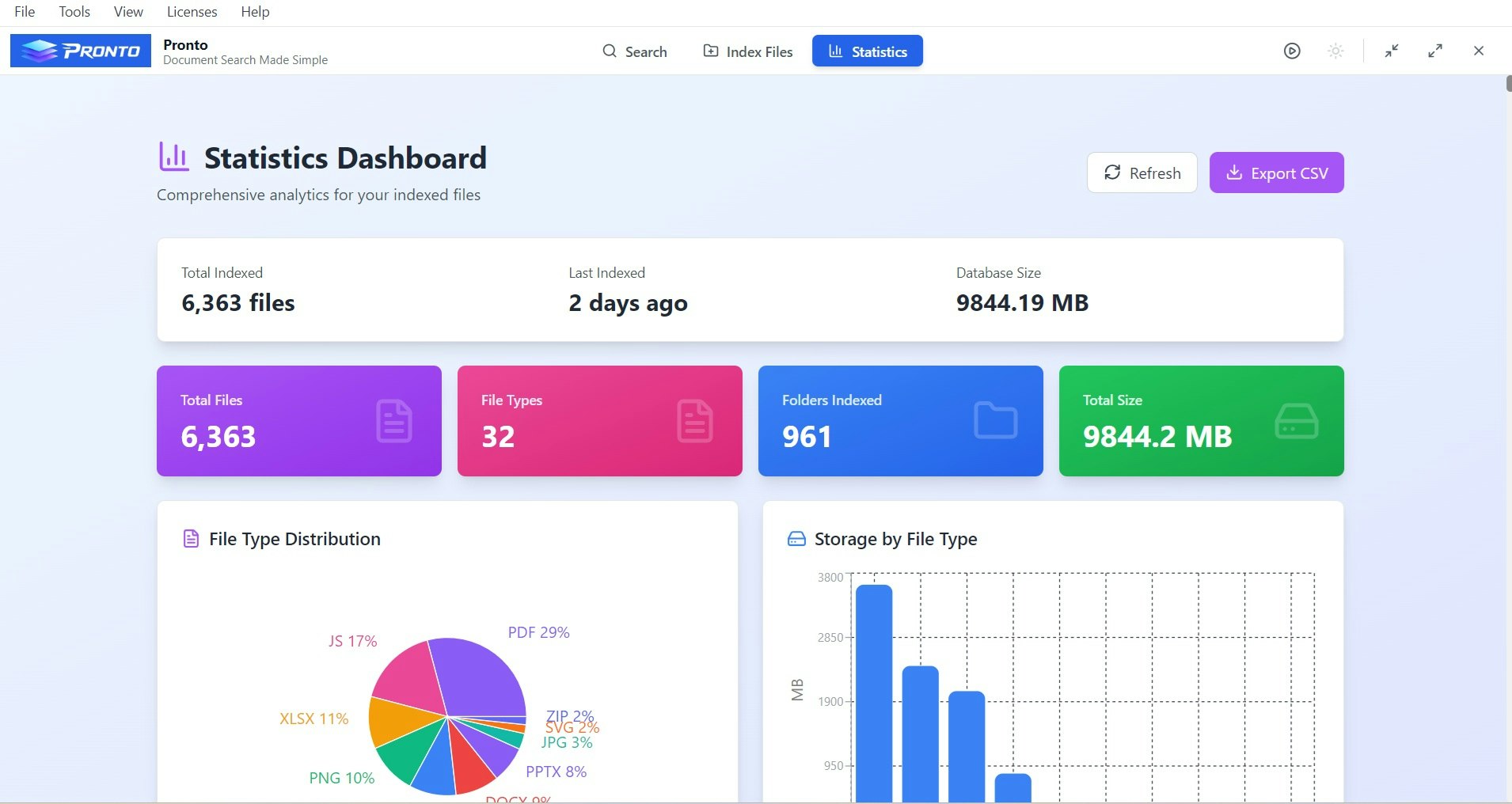This screenshot has width=1512, height=804.
Task: Click the bar-chart icon in Statistics button
Action: coord(836,51)
